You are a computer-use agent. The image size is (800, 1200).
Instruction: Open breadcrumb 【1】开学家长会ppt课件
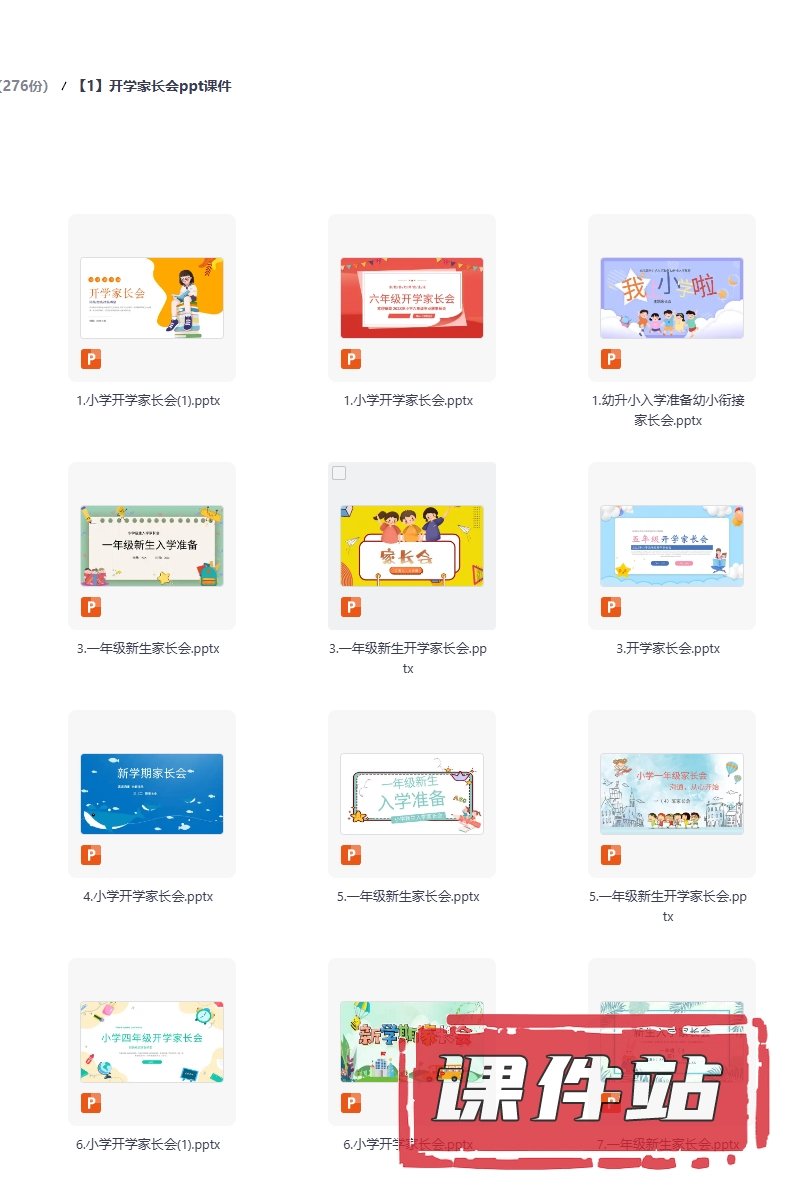pos(153,86)
